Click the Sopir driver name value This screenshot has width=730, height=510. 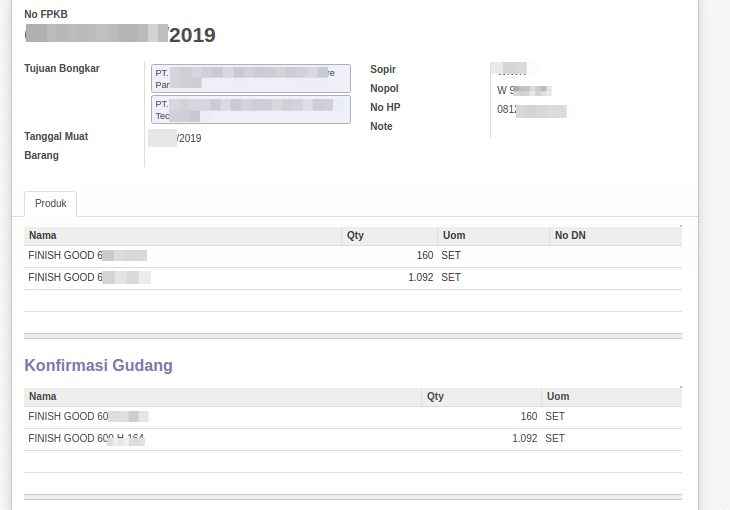pyautogui.click(x=513, y=70)
